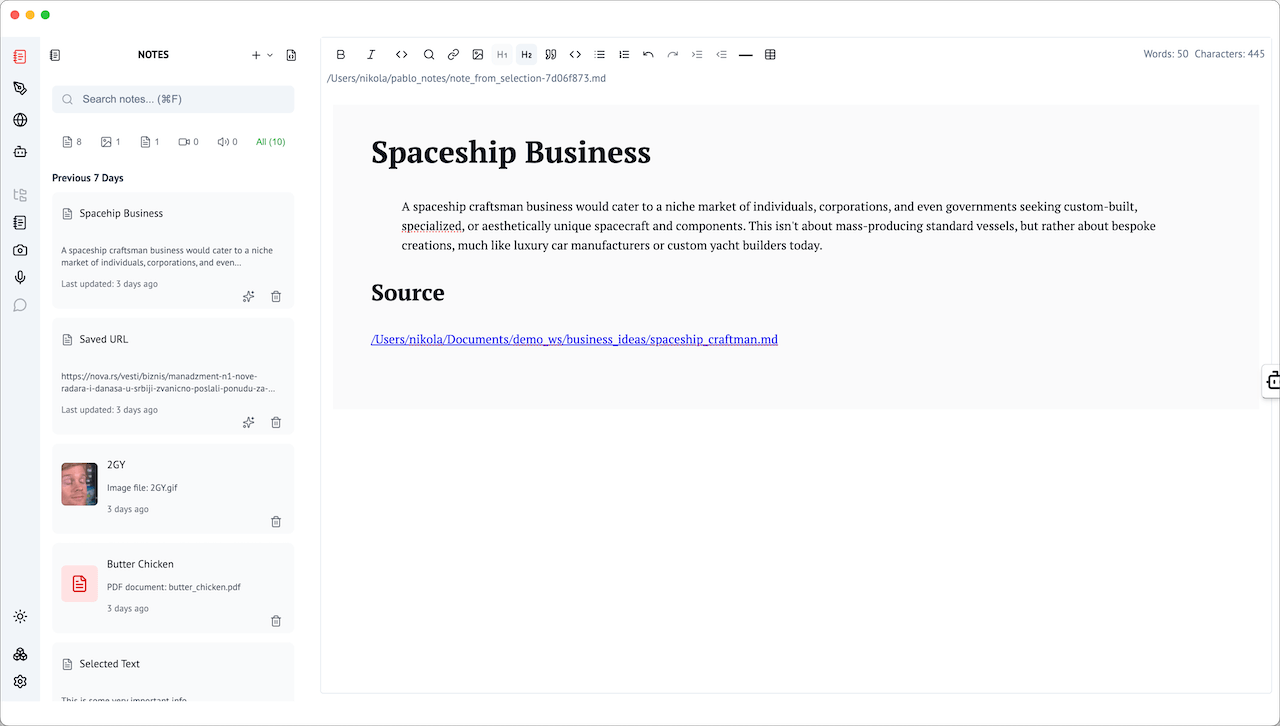Click the lower notebook icon in sidebar

[20, 222]
